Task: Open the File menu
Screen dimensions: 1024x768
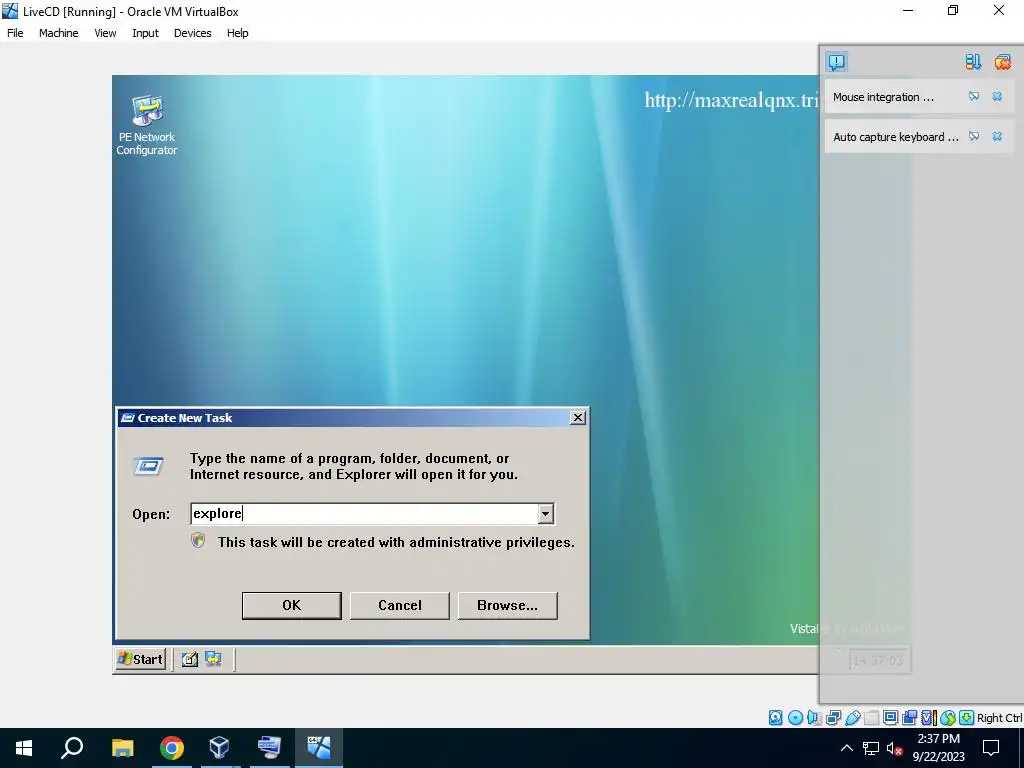Action: pos(15,33)
